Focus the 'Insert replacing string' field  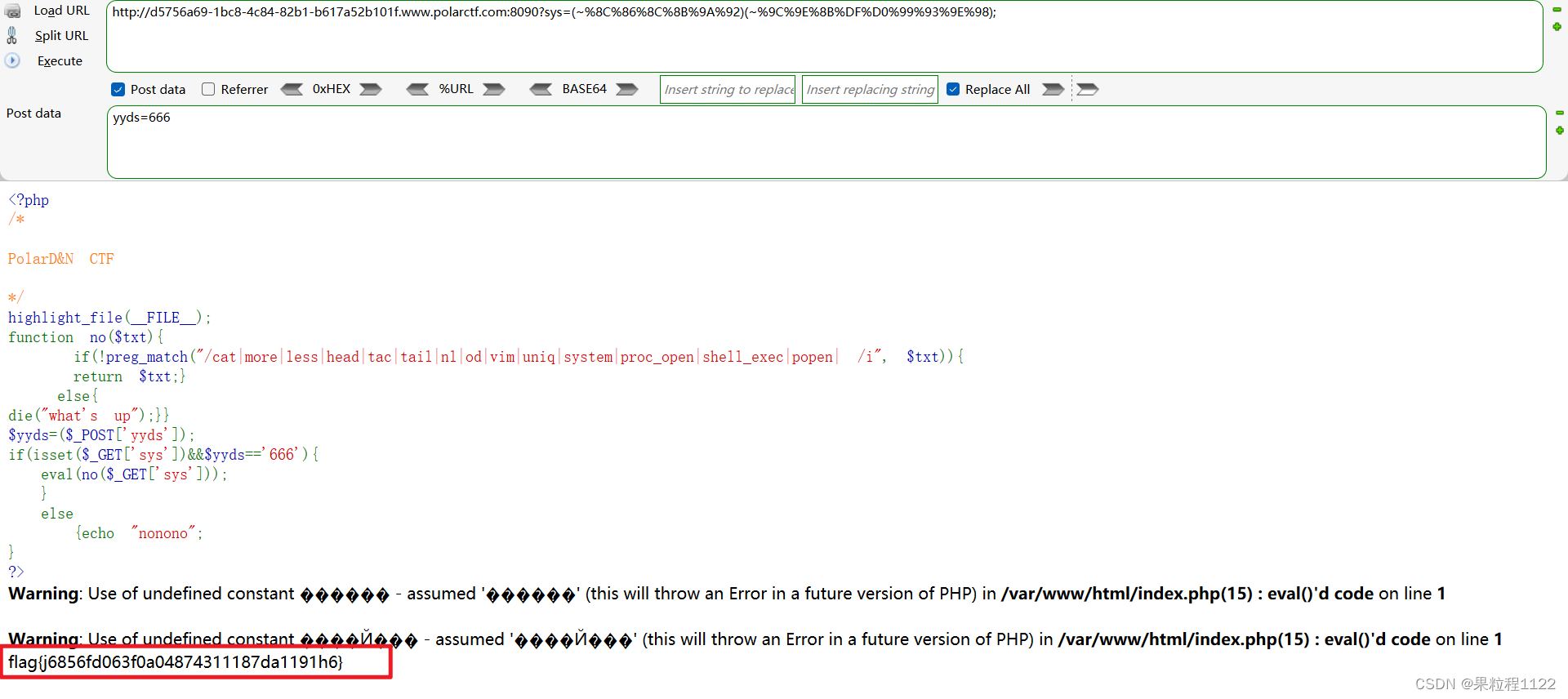tap(870, 90)
